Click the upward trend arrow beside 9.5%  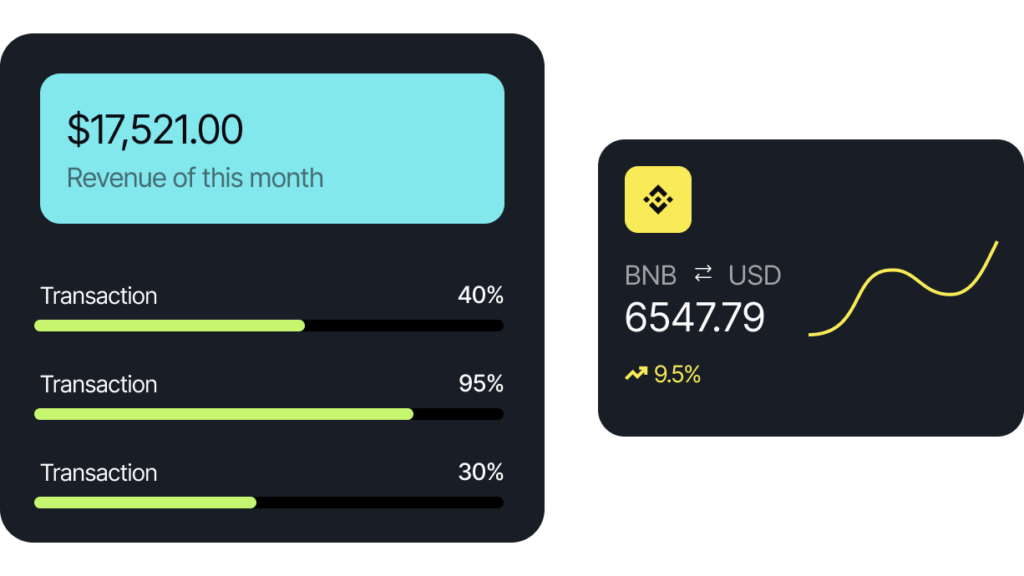(x=636, y=374)
